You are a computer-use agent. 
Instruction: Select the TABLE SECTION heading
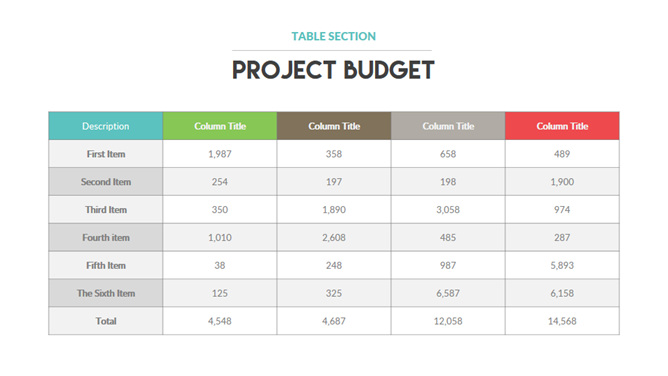(x=334, y=36)
